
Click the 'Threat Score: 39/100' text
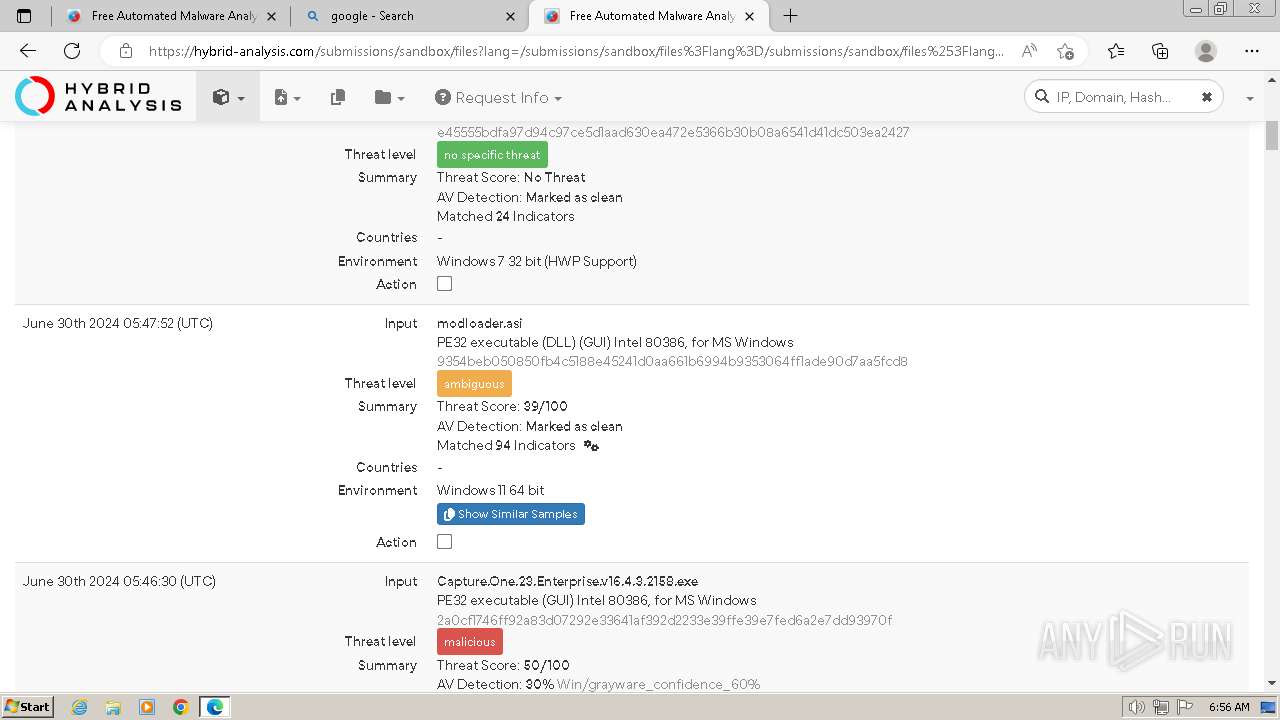pos(502,407)
